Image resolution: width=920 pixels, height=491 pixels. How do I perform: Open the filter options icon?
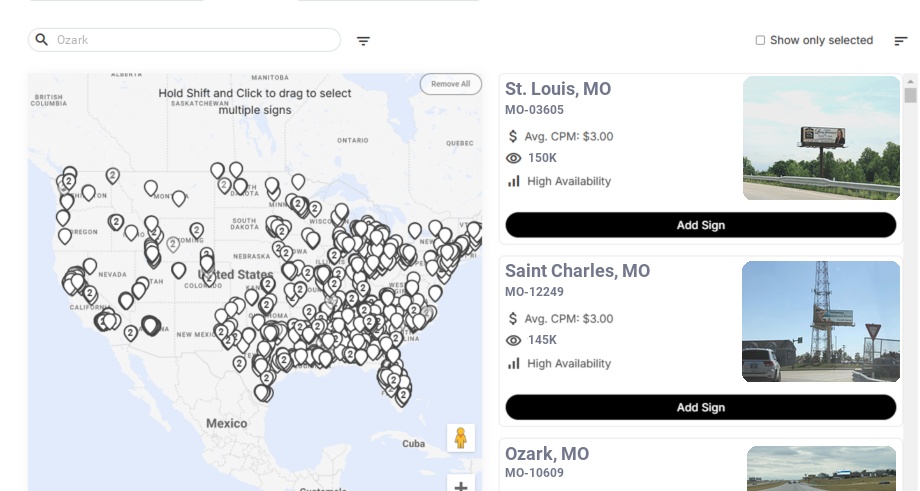click(363, 41)
